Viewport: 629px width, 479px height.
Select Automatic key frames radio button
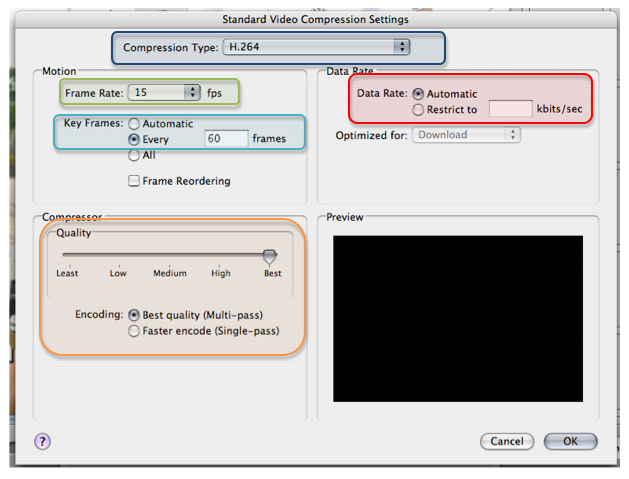134,124
